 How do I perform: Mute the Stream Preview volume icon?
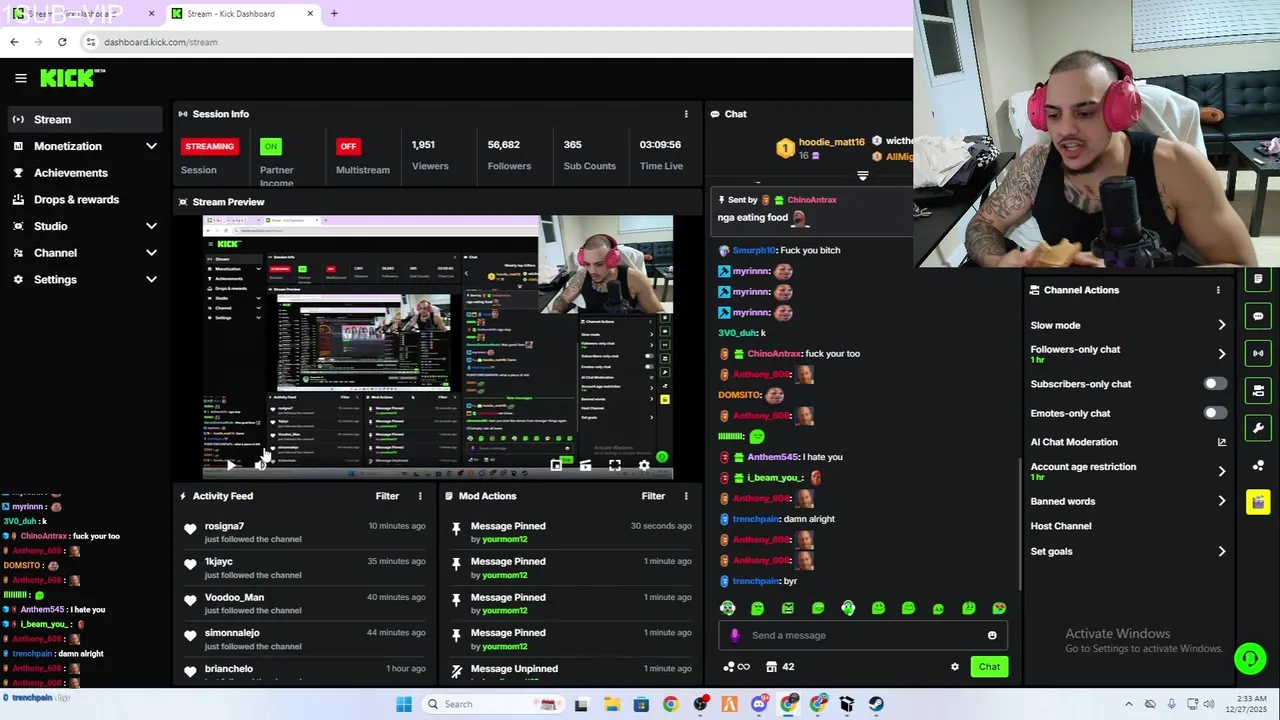click(260, 465)
